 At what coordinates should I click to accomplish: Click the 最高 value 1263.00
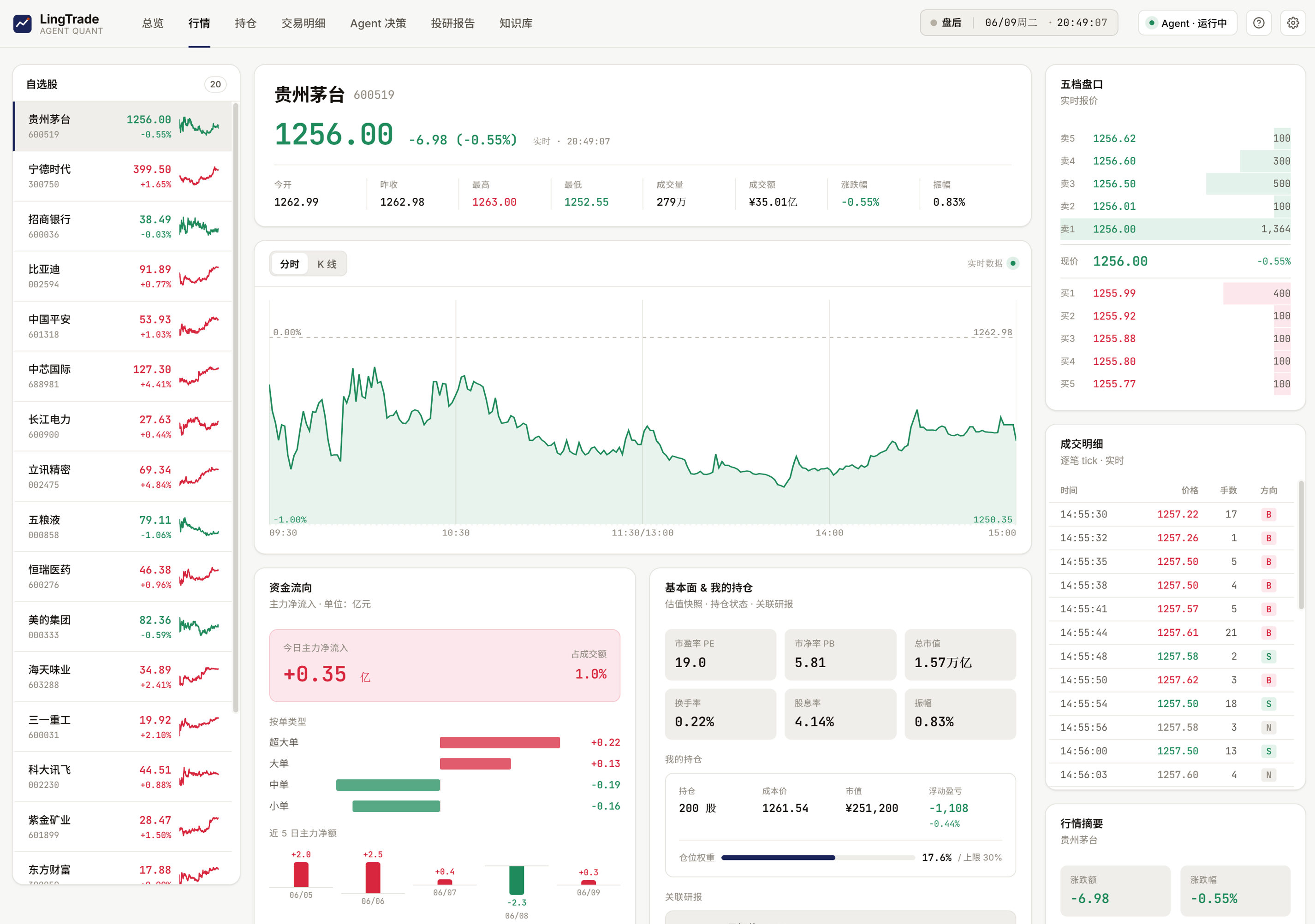coord(494,202)
